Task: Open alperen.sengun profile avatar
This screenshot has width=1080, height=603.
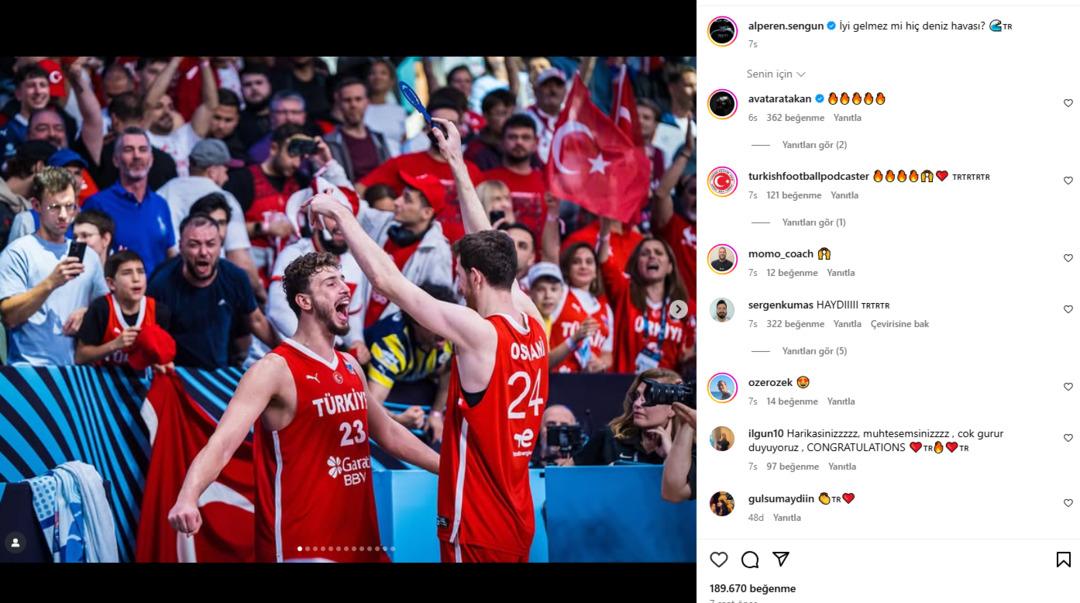Action: tap(723, 31)
